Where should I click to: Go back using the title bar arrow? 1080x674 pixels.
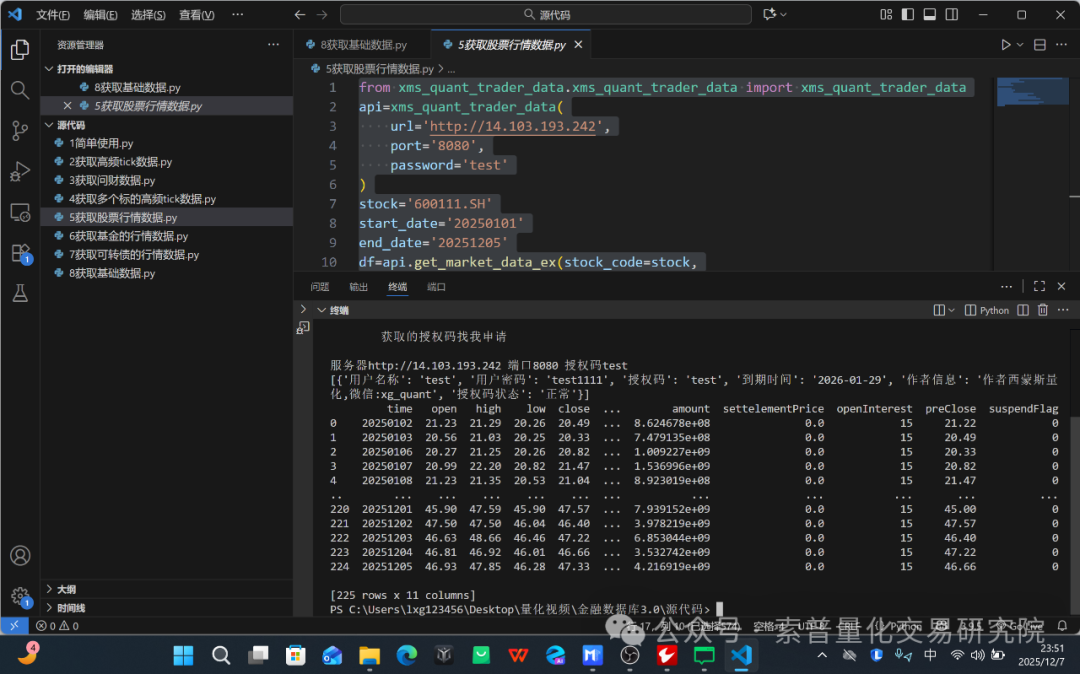click(300, 14)
